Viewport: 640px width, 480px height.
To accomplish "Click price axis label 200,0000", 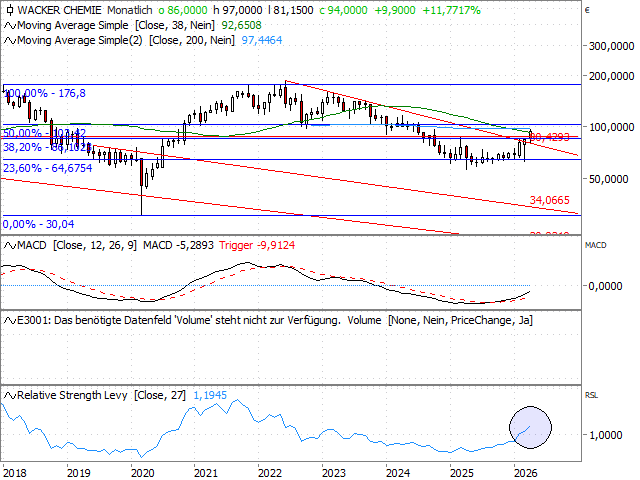I will point(611,76).
